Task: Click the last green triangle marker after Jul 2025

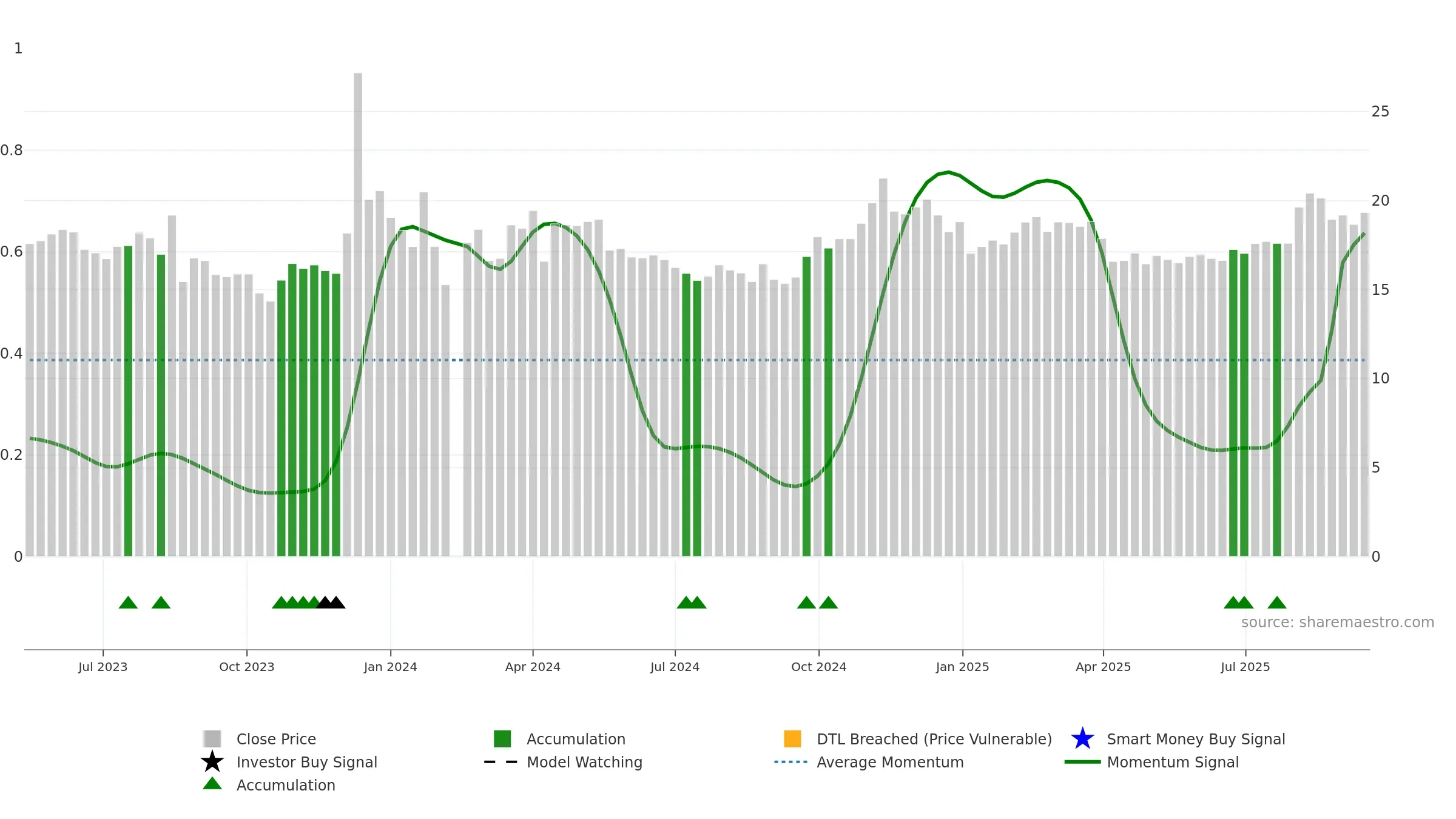Action: [x=1277, y=602]
